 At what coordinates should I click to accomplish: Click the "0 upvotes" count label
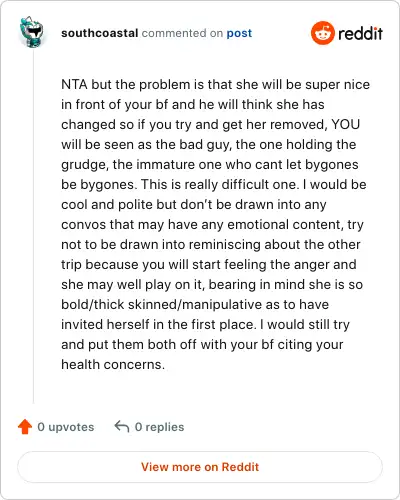coord(66,427)
